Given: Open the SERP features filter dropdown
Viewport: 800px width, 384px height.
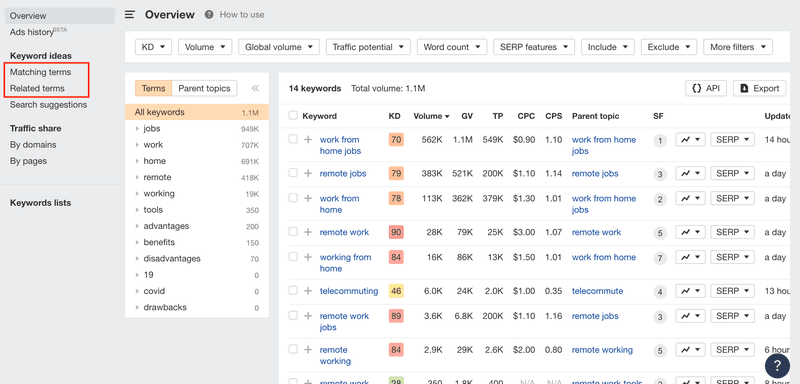Looking at the screenshot, I should point(534,47).
